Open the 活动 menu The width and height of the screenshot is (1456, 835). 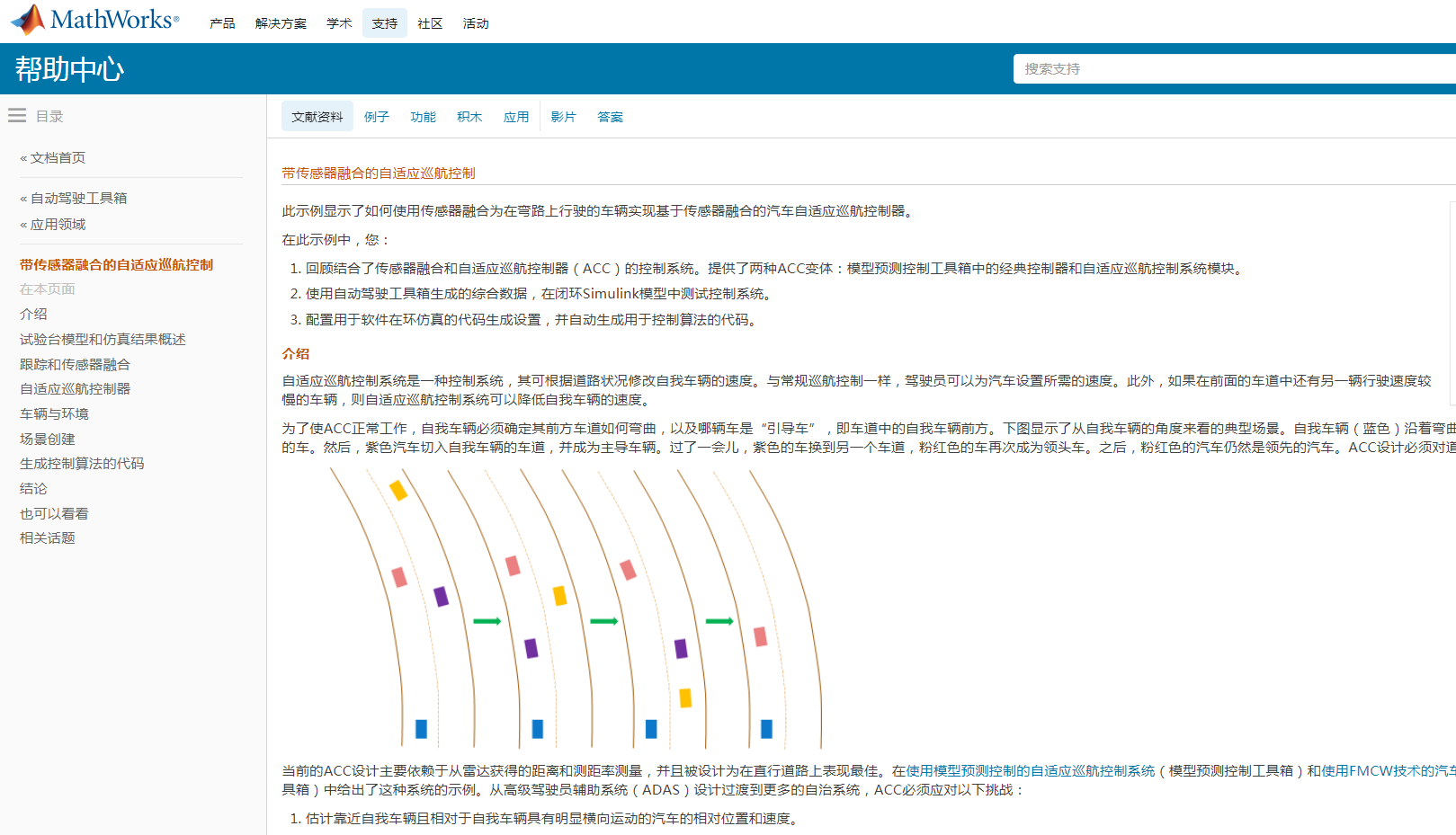click(x=476, y=23)
